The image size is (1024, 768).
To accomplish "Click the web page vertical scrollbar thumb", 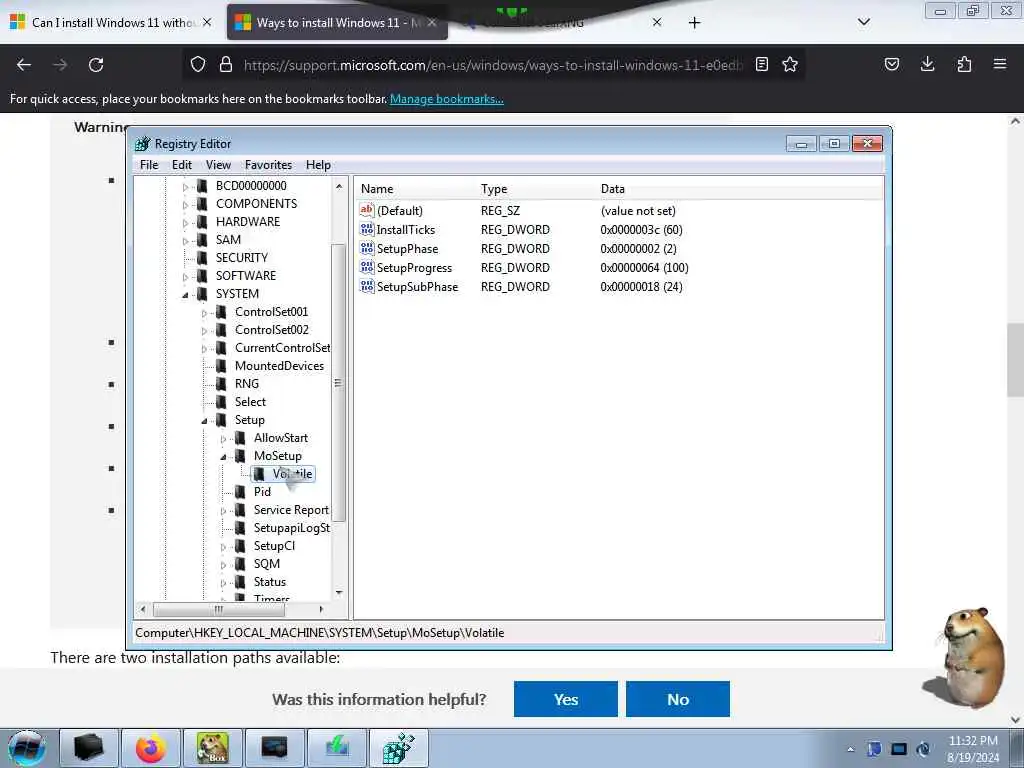I will click(x=1015, y=360).
